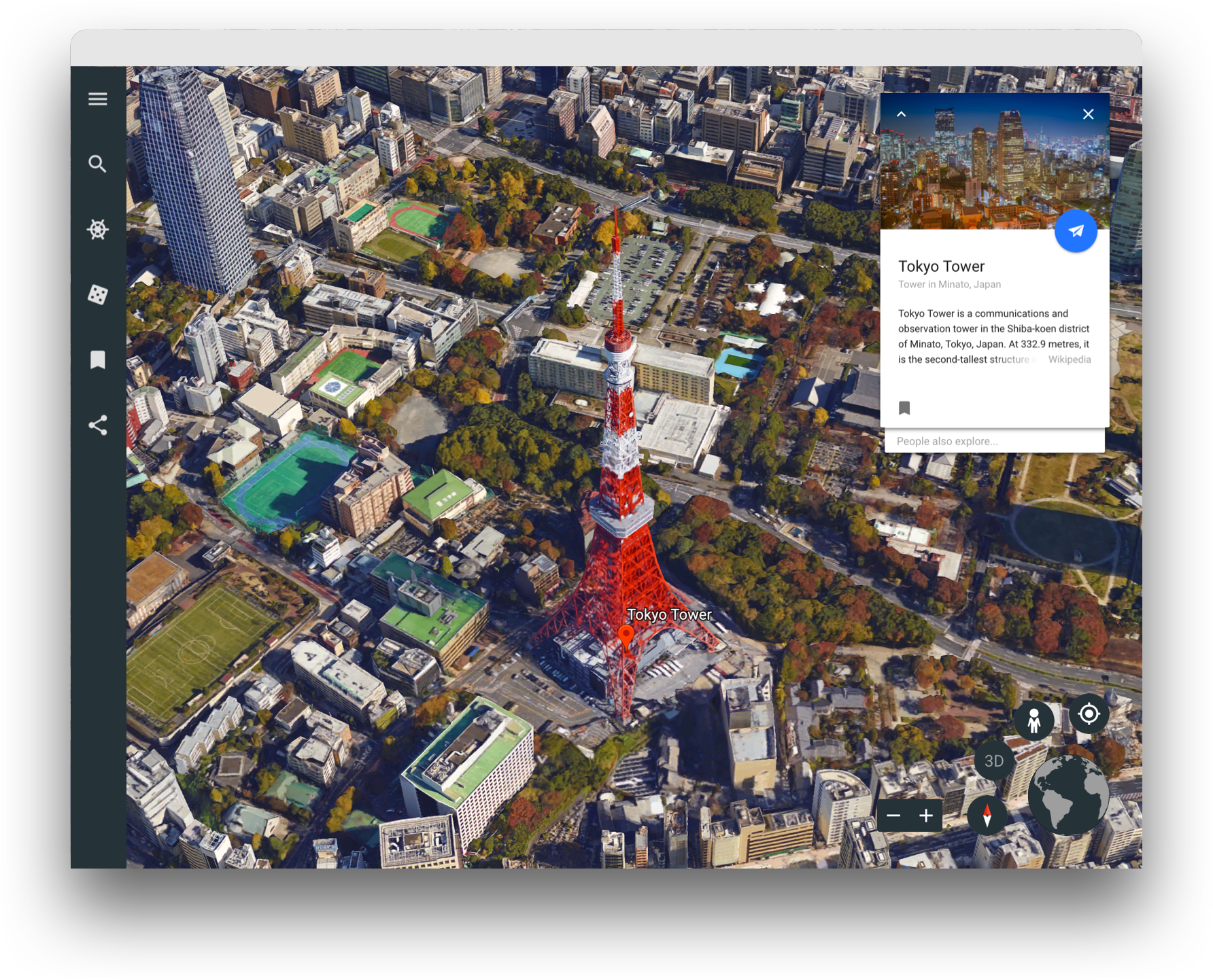The height and width of the screenshot is (980, 1213).
Task: Collapse the Tokyo Tower knowledge card
Action: click(901, 114)
